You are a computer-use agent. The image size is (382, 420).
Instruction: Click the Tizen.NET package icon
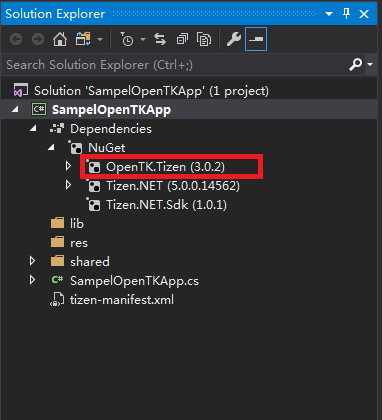(x=94, y=186)
